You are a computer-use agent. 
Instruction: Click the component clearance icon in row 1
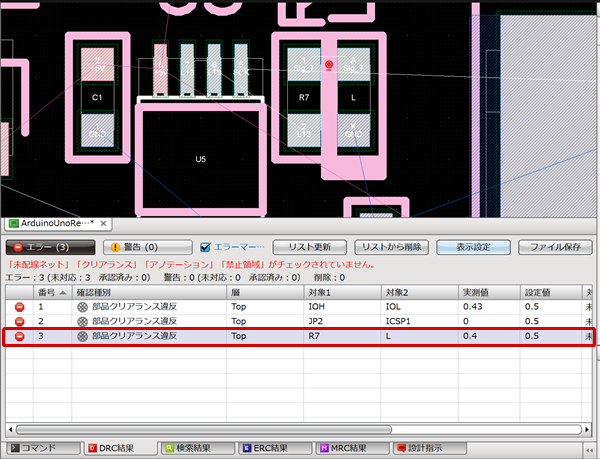click(x=82, y=306)
